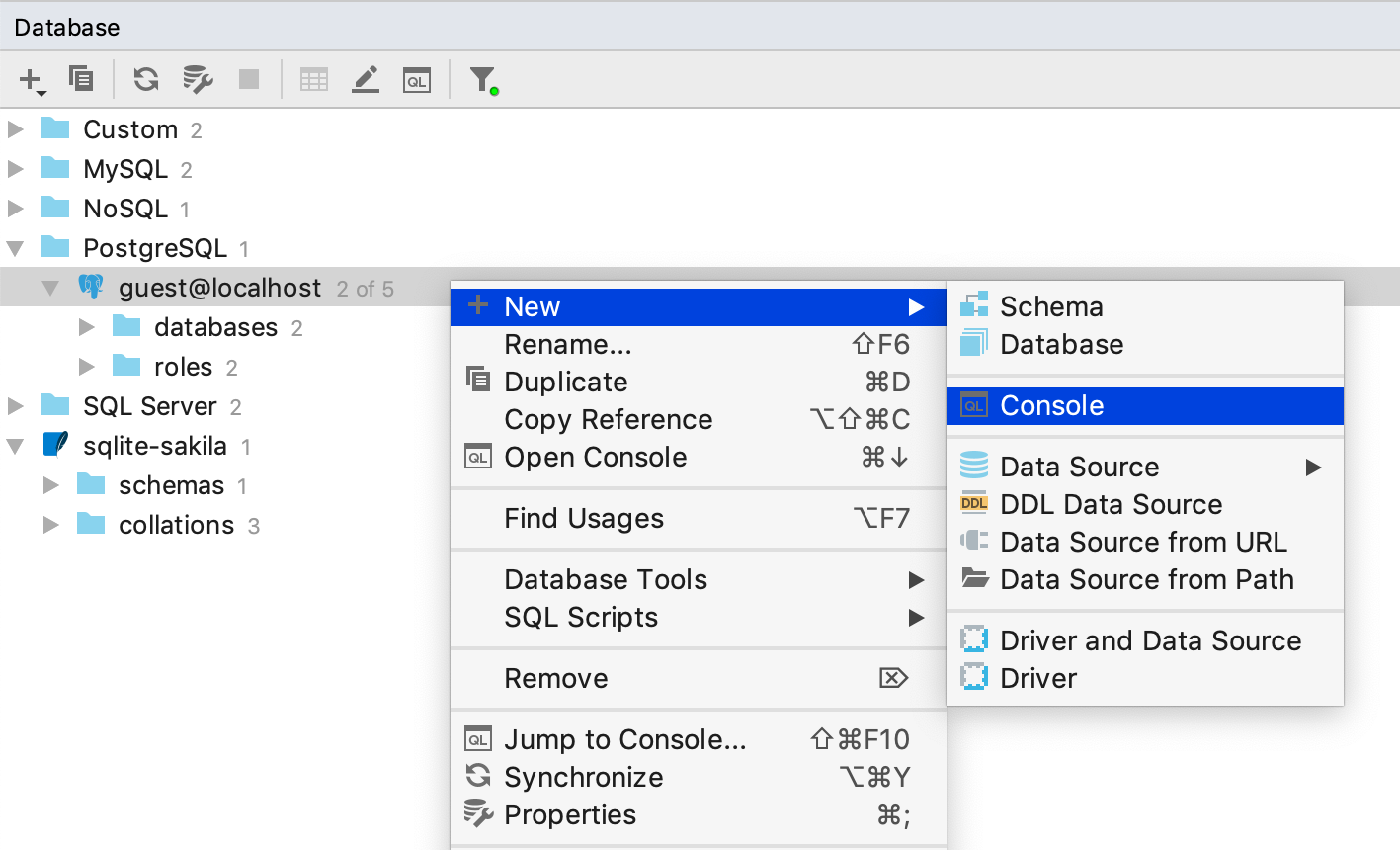Click the MySQL folder icon
Image resolution: width=1400 pixels, height=850 pixels.
pos(55,168)
